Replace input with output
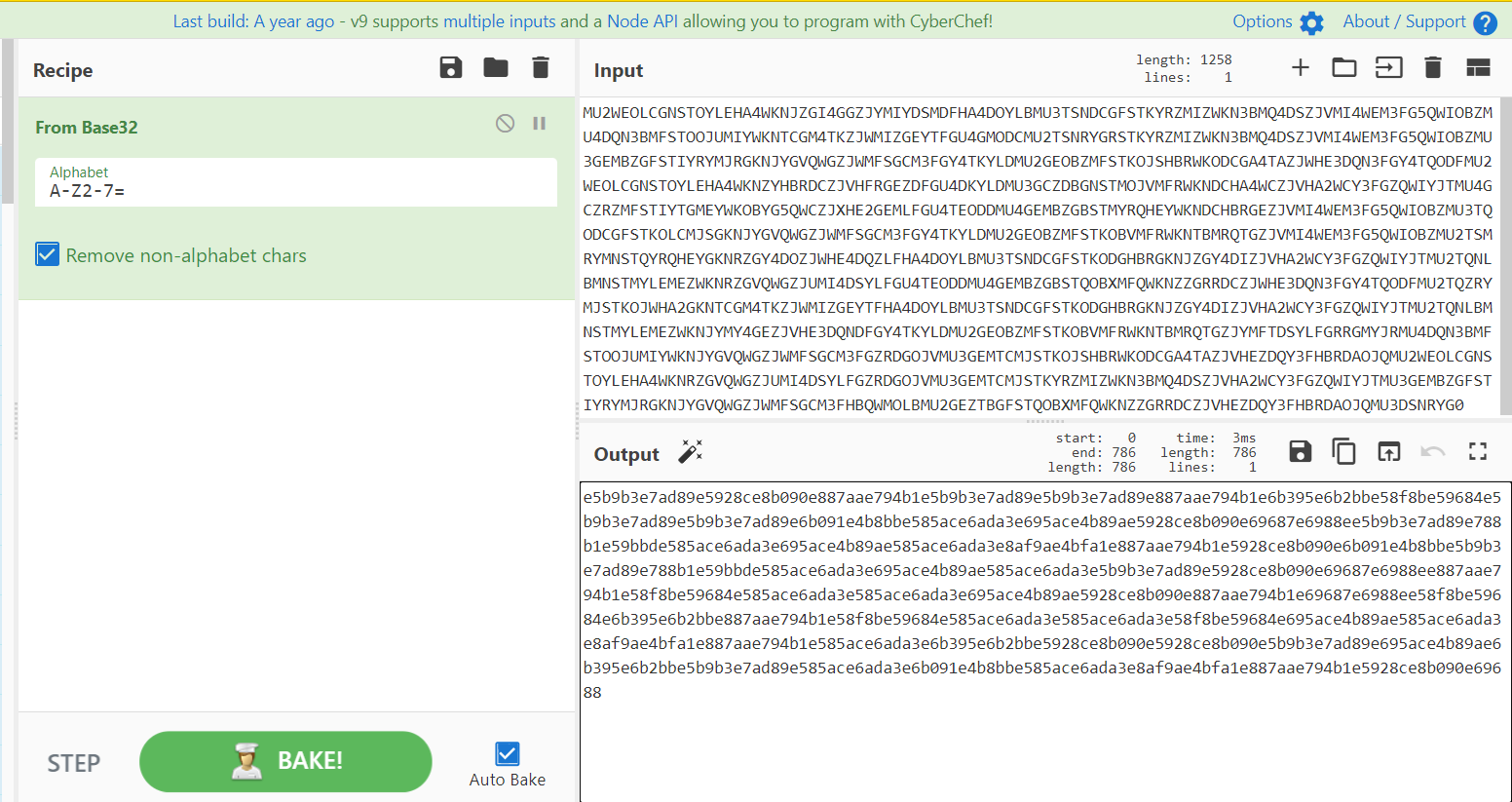This screenshot has width=1512, height=802. click(1388, 451)
